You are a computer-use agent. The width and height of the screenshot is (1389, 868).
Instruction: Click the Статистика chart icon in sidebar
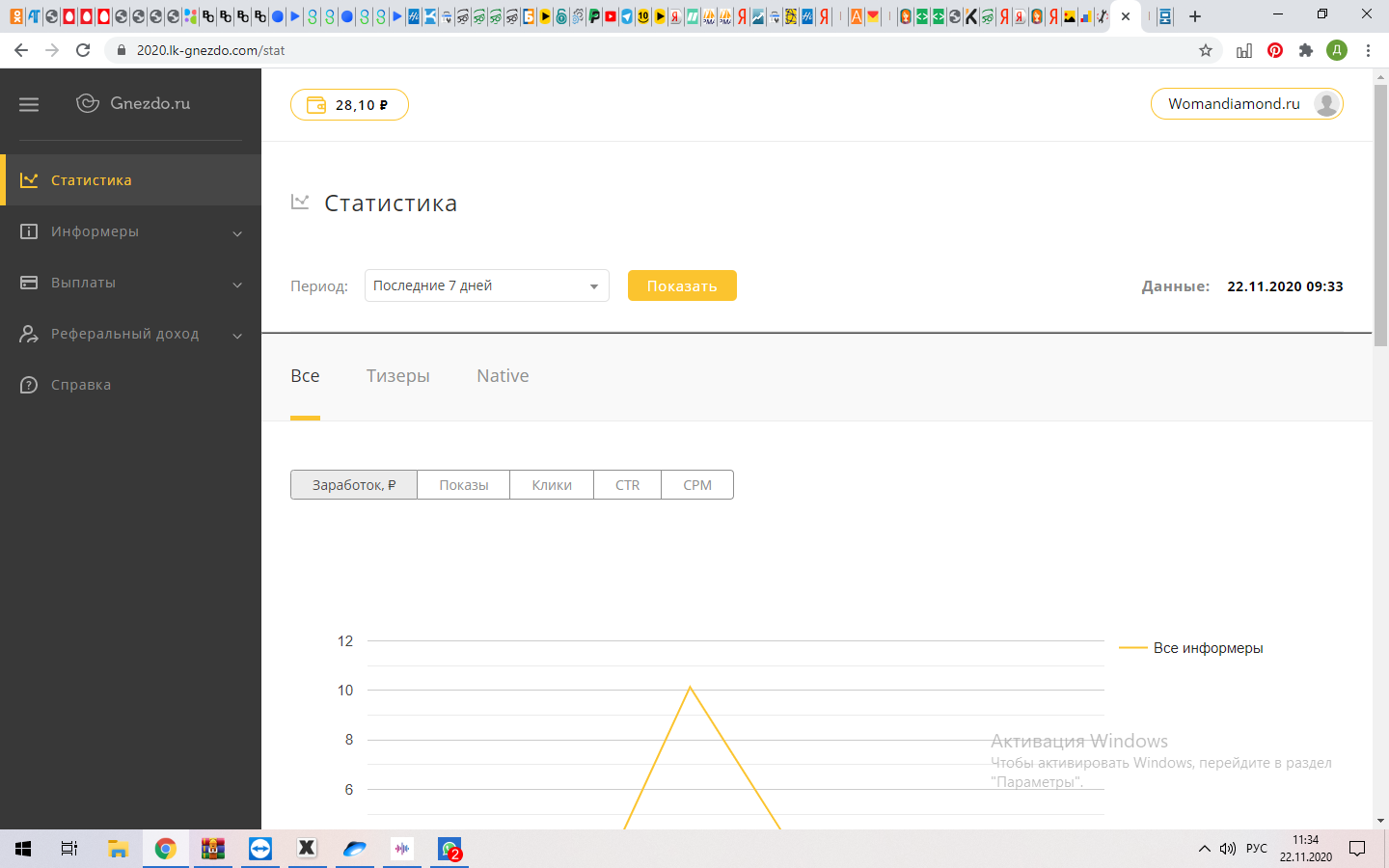[x=29, y=180]
